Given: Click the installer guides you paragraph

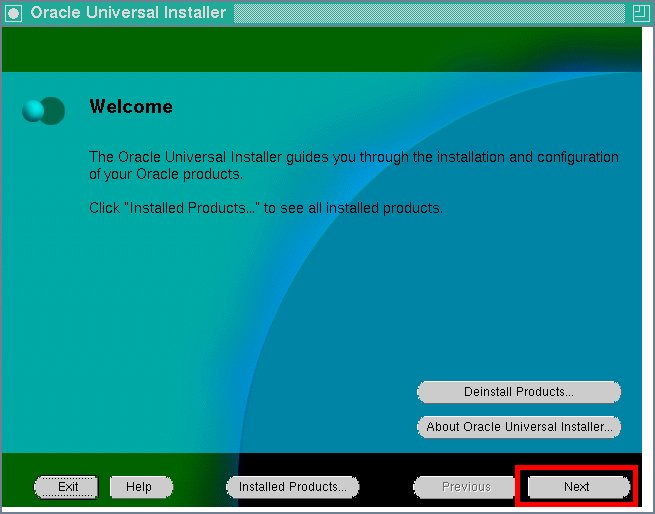Looking at the screenshot, I should [x=353, y=165].
